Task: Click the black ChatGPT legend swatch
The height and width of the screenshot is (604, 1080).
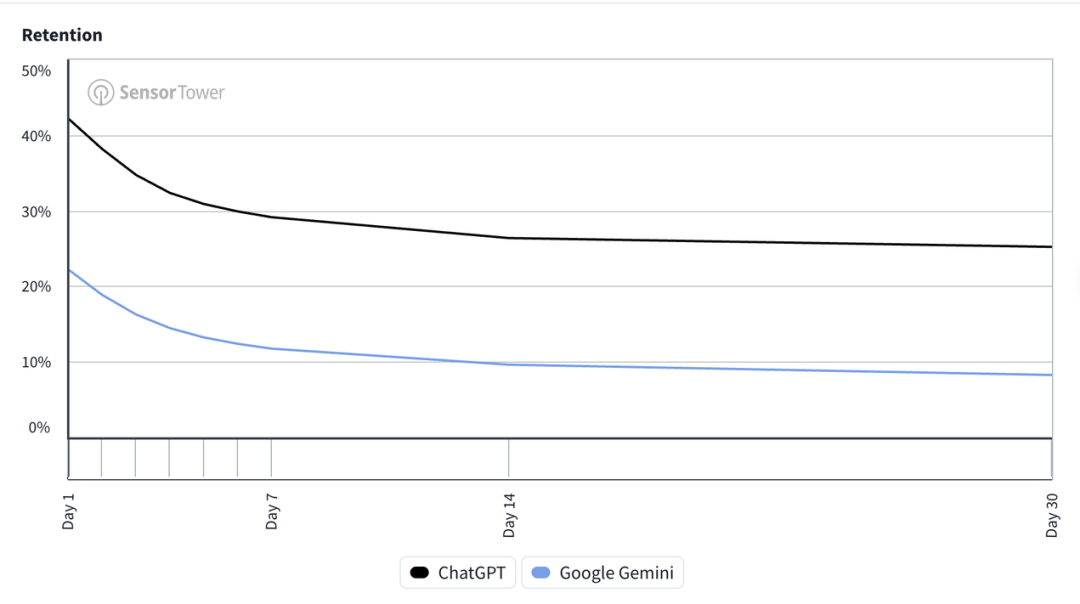Action: point(419,573)
